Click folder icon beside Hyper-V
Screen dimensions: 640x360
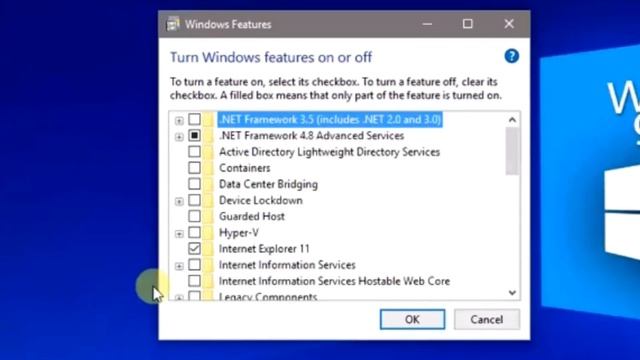coord(209,233)
